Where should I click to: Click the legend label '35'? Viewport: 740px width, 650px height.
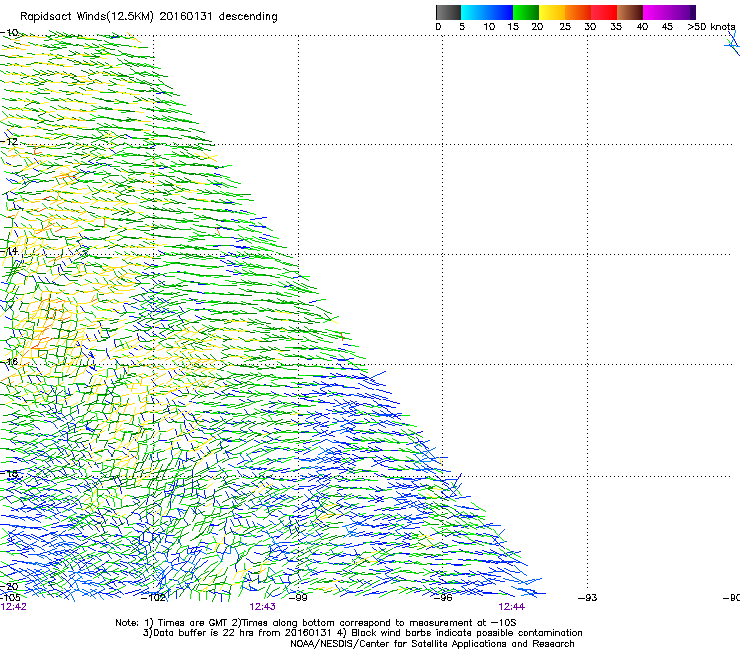tap(616, 27)
